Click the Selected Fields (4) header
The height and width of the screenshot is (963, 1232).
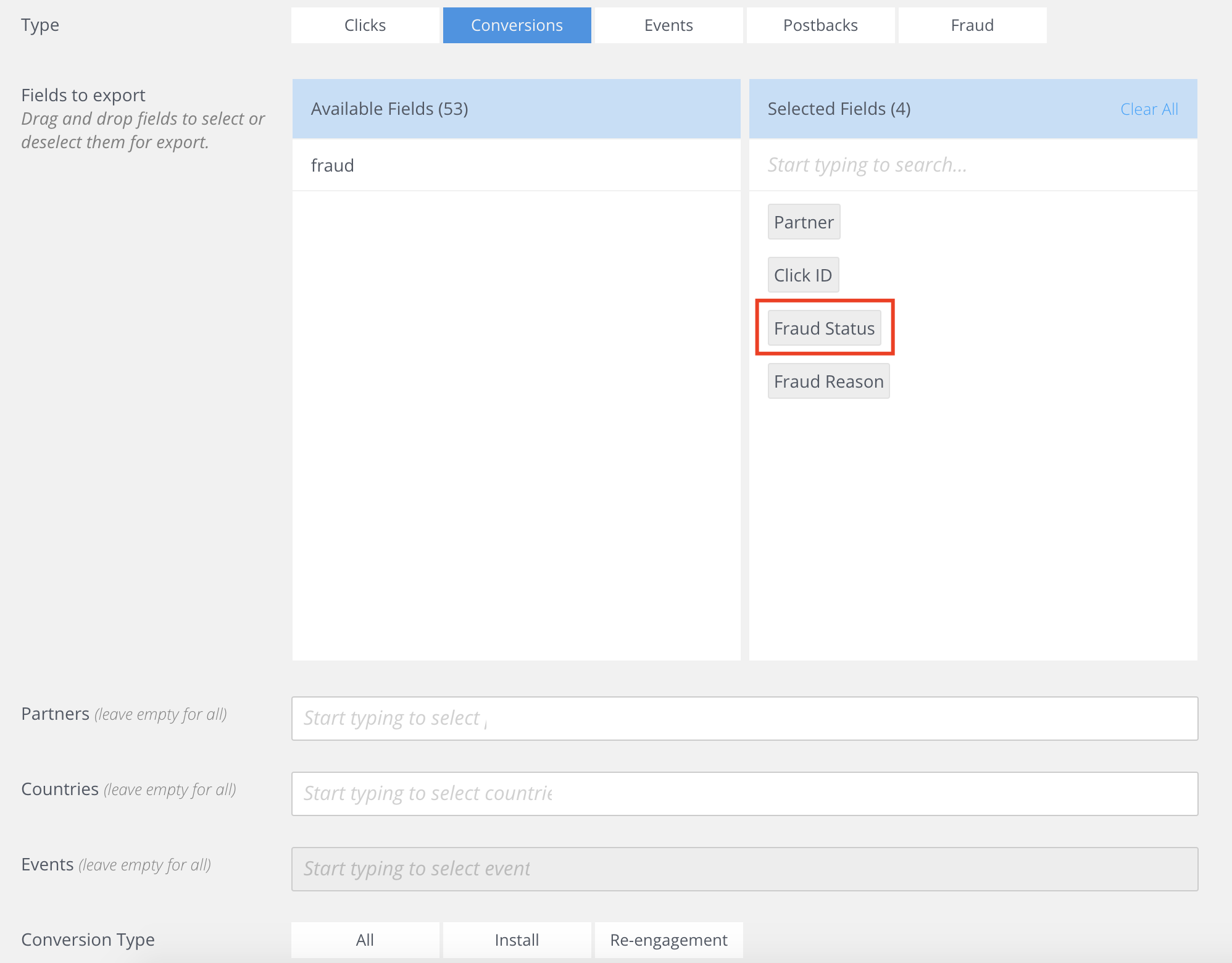(x=839, y=109)
